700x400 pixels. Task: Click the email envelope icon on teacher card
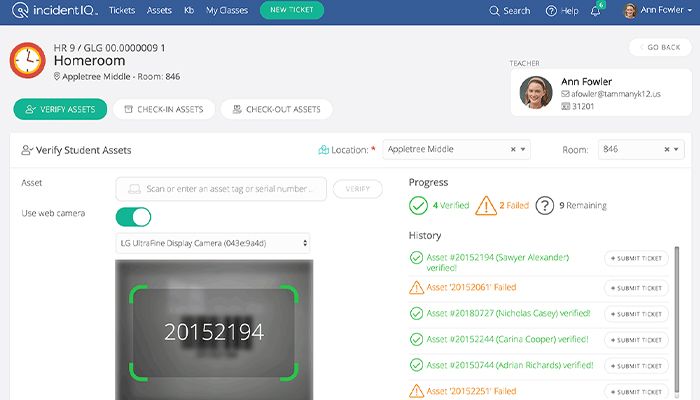tap(565, 94)
